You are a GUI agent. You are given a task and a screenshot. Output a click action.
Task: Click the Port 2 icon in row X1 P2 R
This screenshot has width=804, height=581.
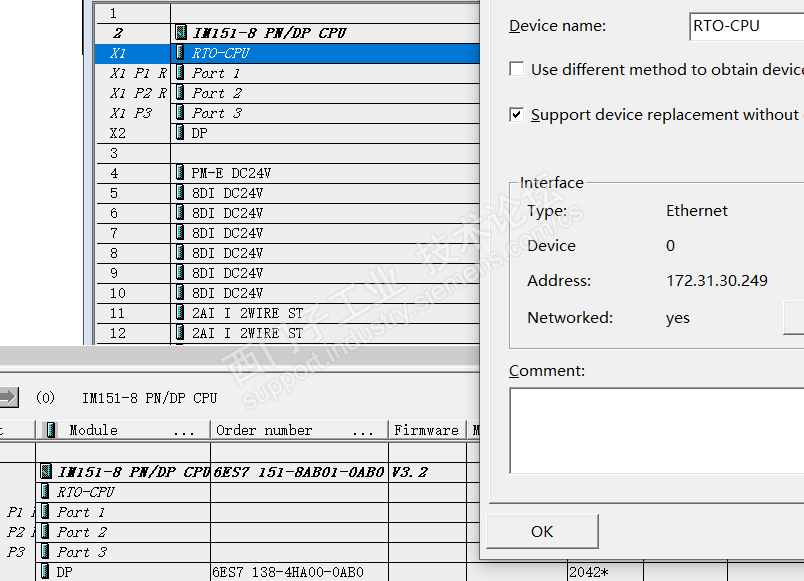point(180,93)
